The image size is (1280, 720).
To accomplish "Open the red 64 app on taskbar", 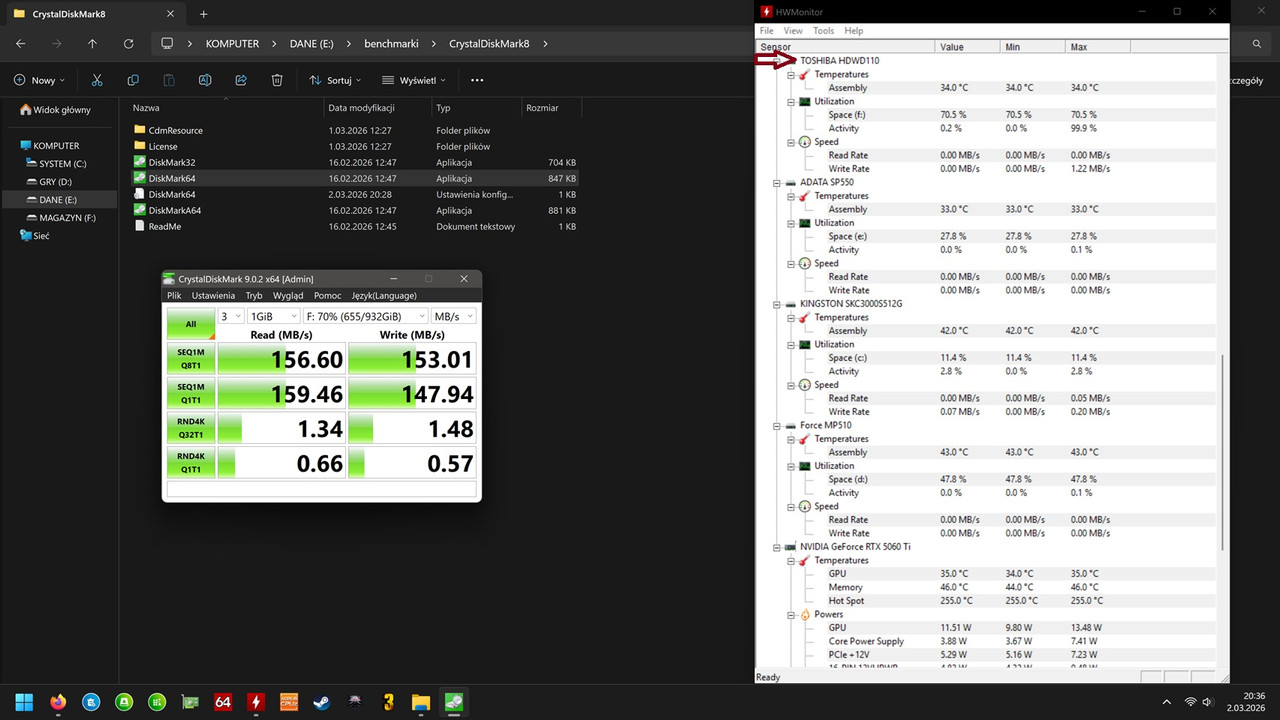I will (223, 702).
